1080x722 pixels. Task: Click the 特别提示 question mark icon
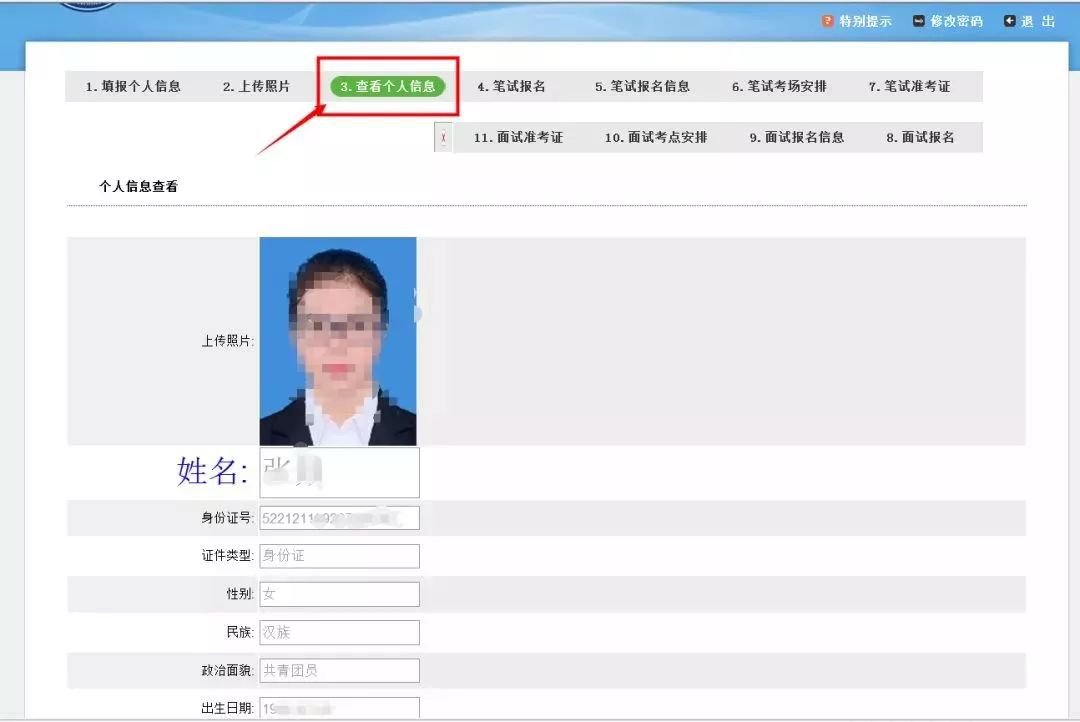pos(828,21)
